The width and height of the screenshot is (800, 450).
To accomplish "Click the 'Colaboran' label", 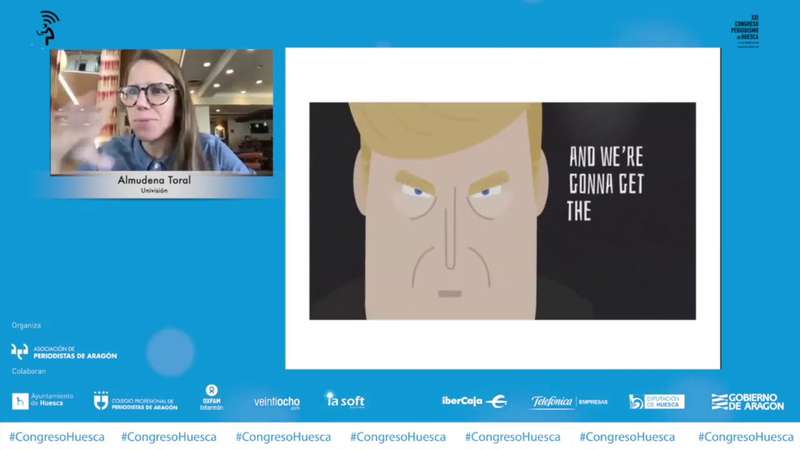I will point(29,371).
